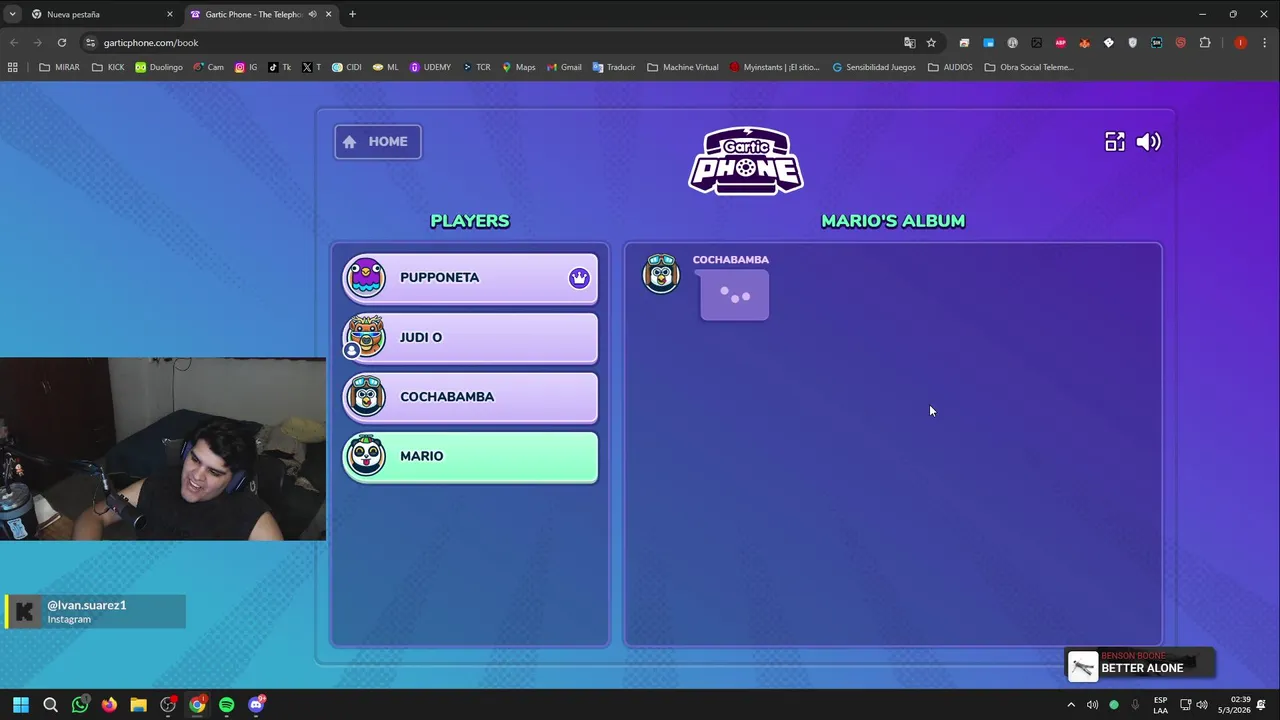Screen dimensions: 1280x720
Task: Open a new browser tab
Action: 352,14
